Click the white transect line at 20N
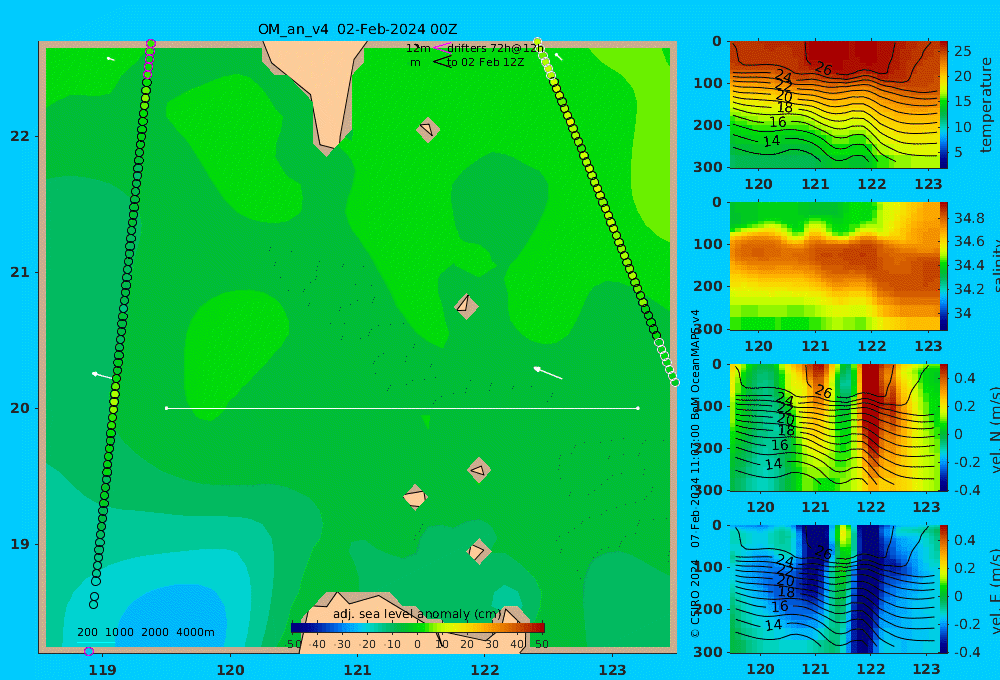1000x680 pixels. pyautogui.click(x=402, y=408)
